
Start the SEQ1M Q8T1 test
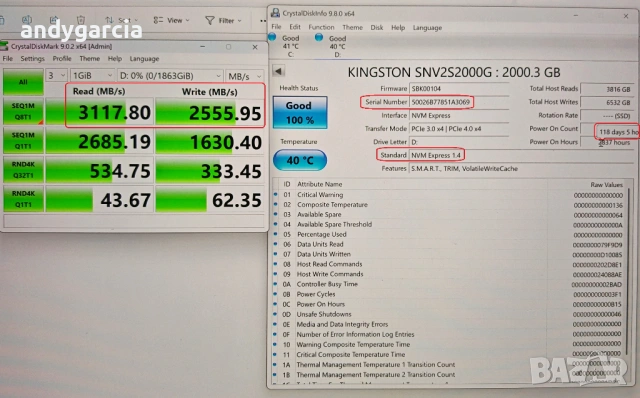pyautogui.click(x=23, y=111)
